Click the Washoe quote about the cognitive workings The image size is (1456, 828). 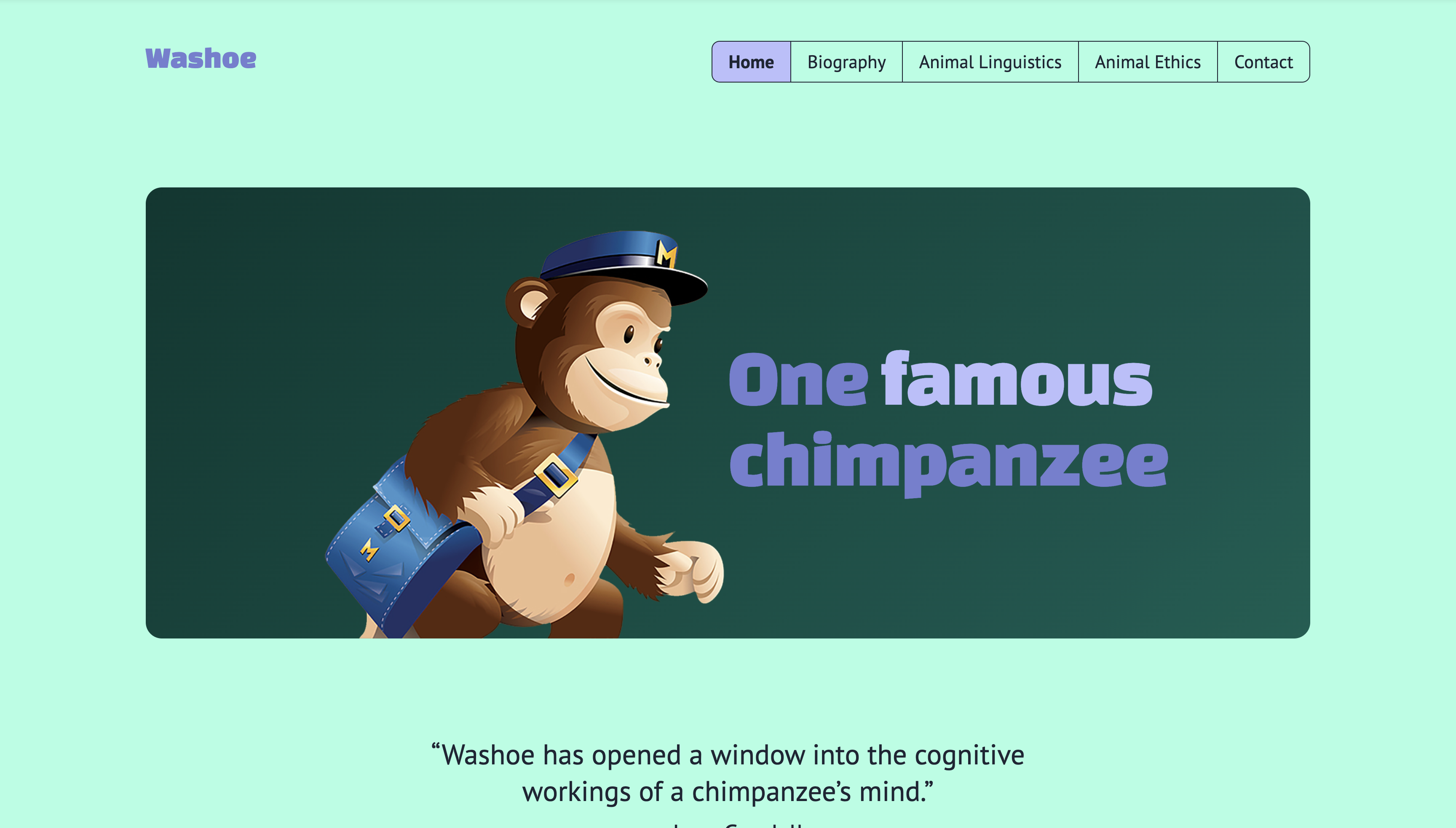tap(728, 773)
